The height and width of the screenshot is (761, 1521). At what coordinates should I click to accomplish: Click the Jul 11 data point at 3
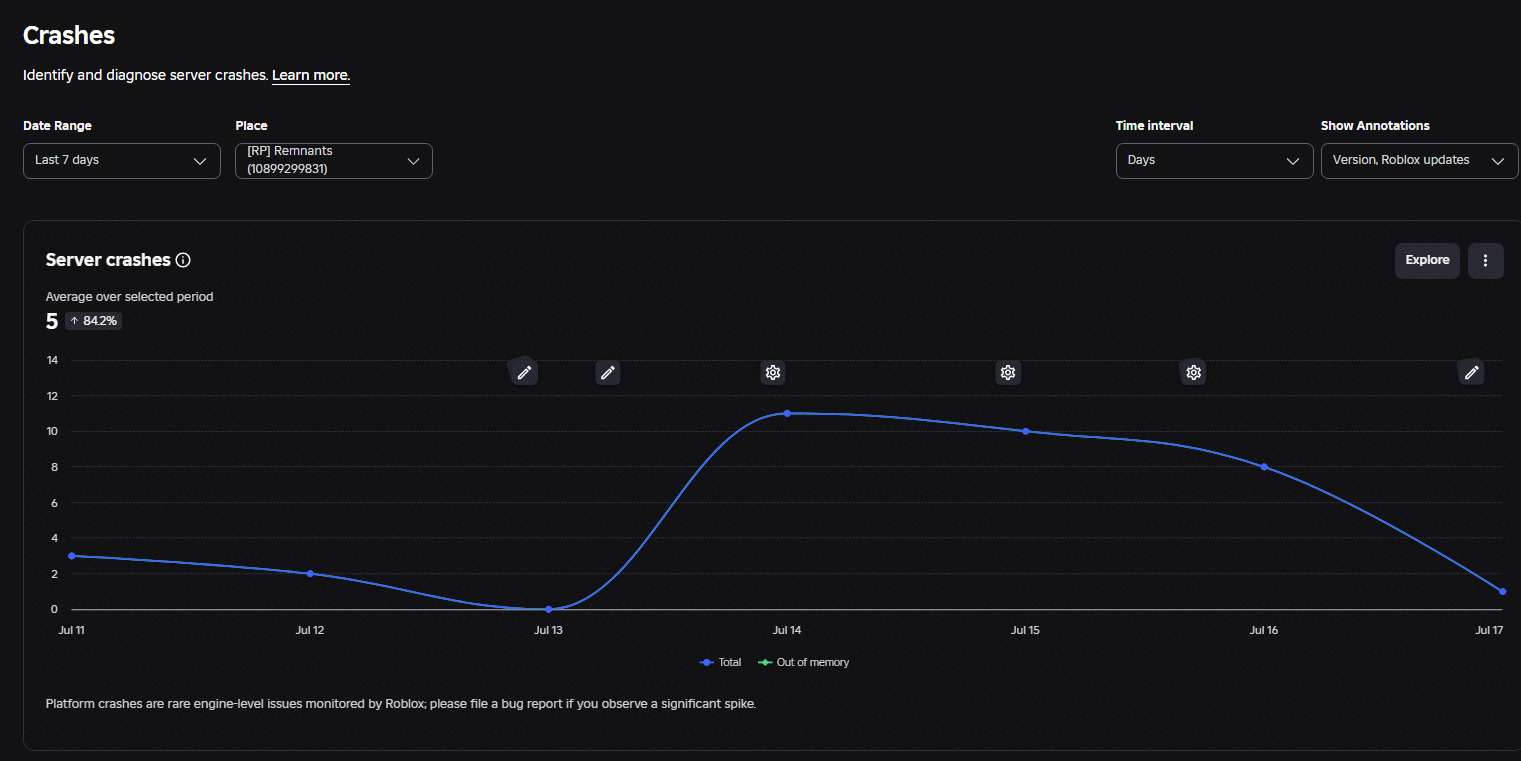pos(71,556)
